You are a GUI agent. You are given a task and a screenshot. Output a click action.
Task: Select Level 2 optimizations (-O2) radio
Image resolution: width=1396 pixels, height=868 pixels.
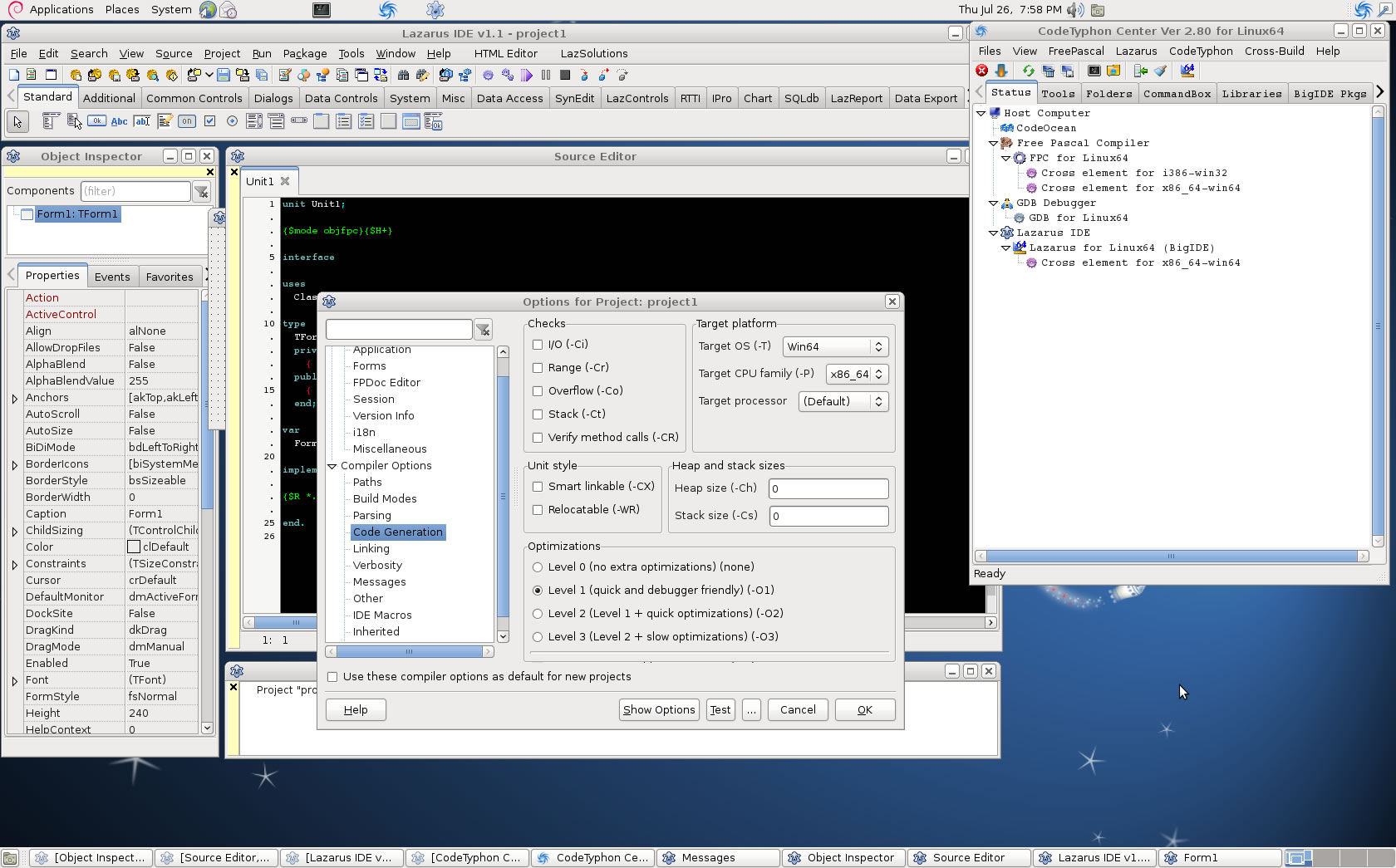(538, 614)
